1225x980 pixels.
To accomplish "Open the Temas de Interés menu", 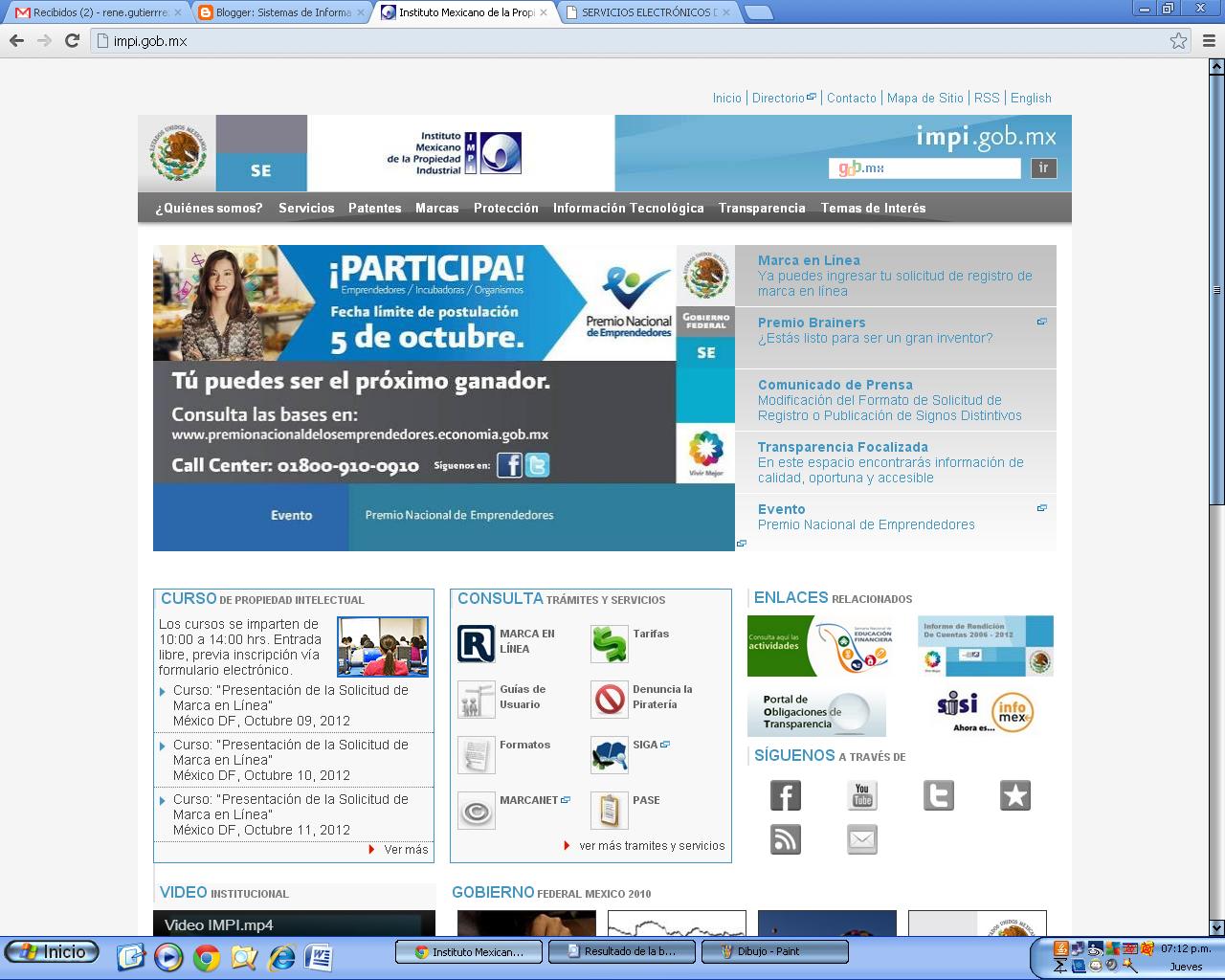I will [x=874, y=208].
